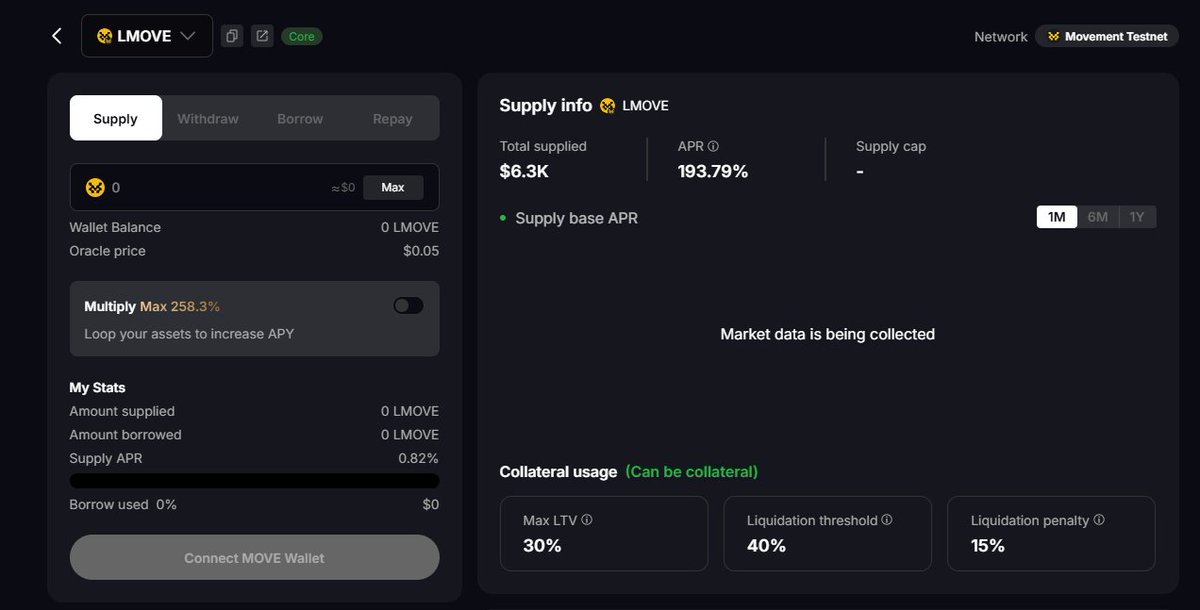This screenshot has width=1200, height=610.
Task: Select the 1M chart range
Action: point(1056,217)
